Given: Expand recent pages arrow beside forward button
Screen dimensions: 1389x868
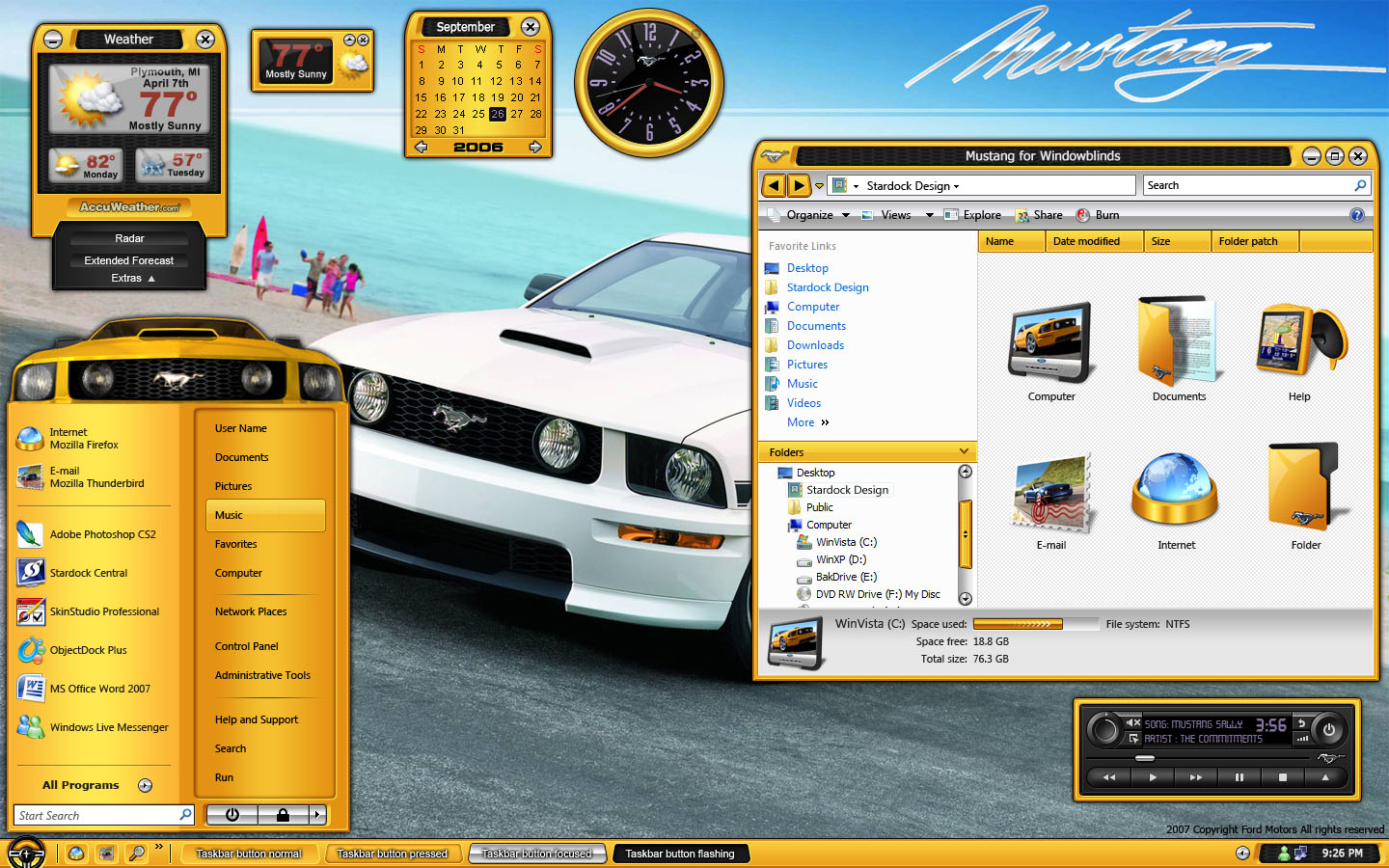Looking at the screenshot, I should (x=819, y=185).
